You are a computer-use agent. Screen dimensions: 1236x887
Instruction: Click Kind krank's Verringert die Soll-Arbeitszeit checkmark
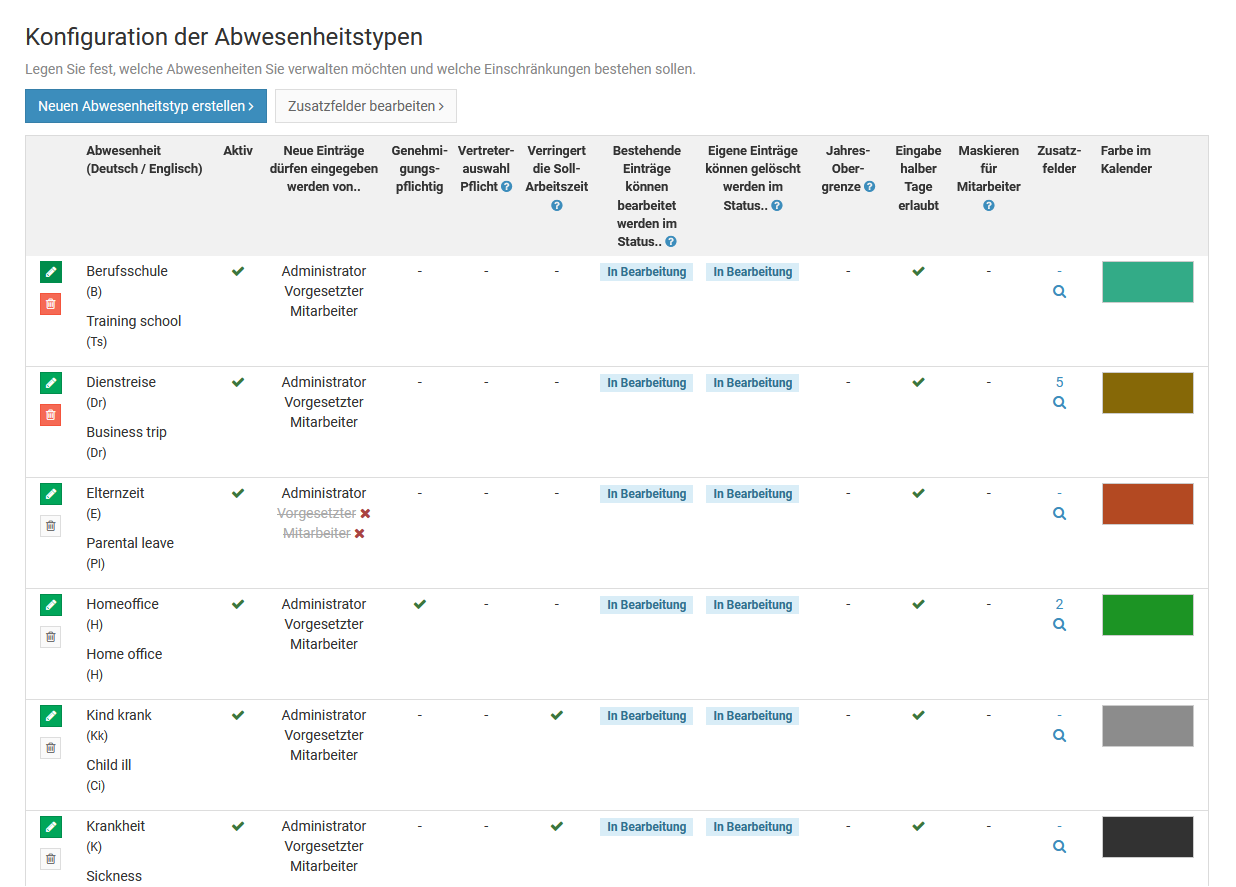point(557,715)
